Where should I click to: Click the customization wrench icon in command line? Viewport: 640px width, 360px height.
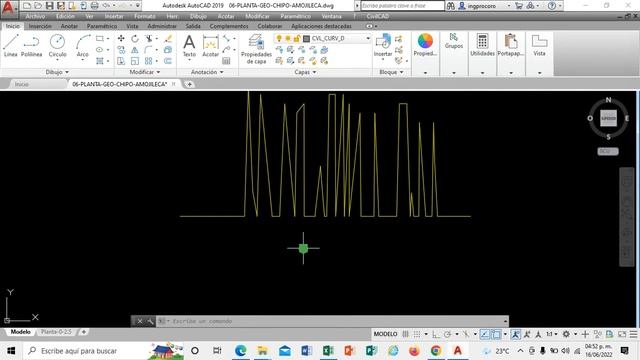(x=150, y=321)
